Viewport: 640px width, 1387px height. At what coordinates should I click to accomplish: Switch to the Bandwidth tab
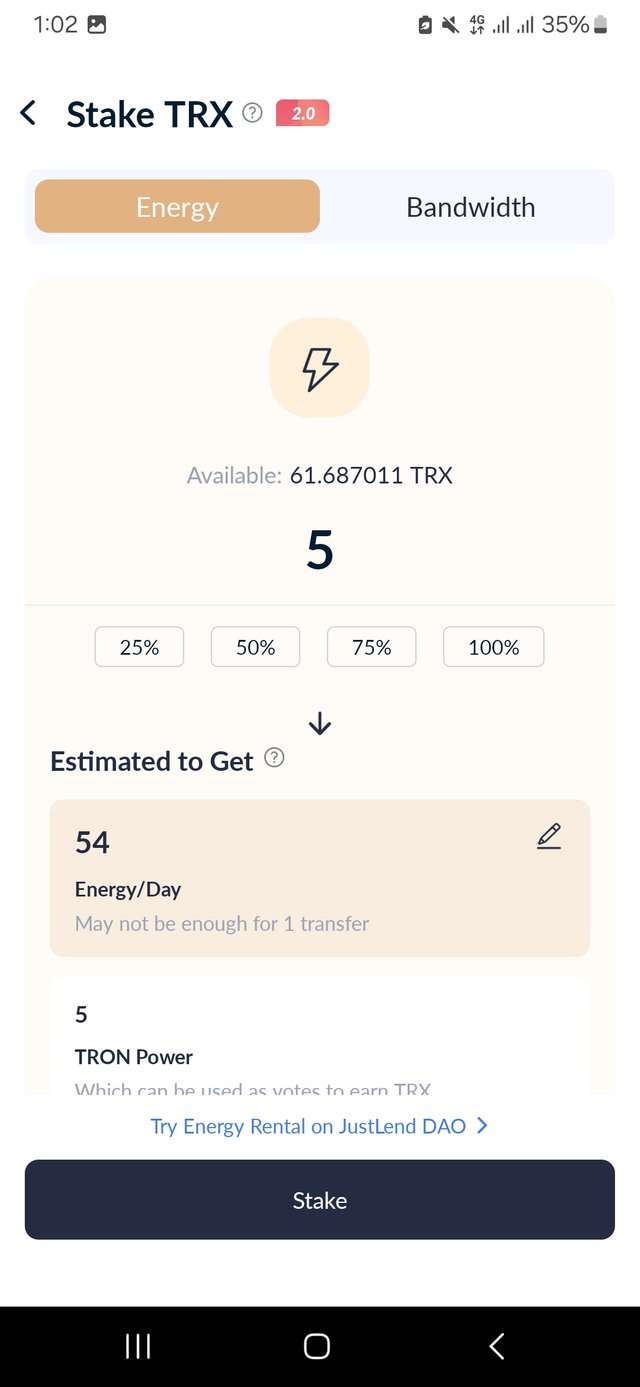click(x=470, y=207)
